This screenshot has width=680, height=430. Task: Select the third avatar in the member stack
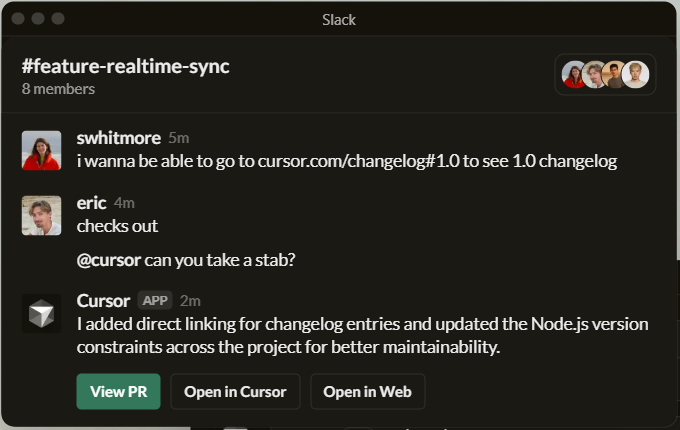614,75
